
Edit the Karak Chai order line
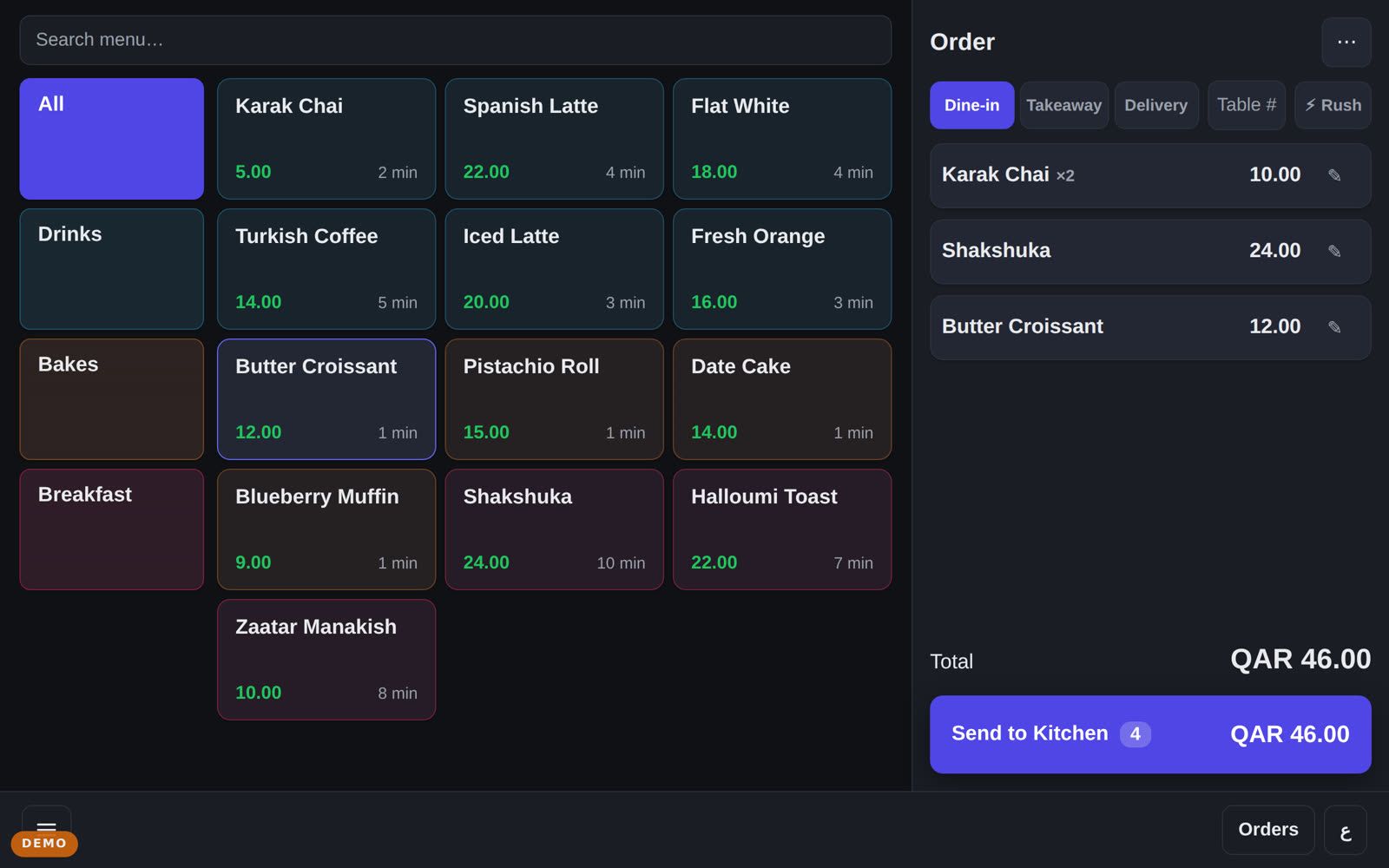click(x=1334, y=175)
